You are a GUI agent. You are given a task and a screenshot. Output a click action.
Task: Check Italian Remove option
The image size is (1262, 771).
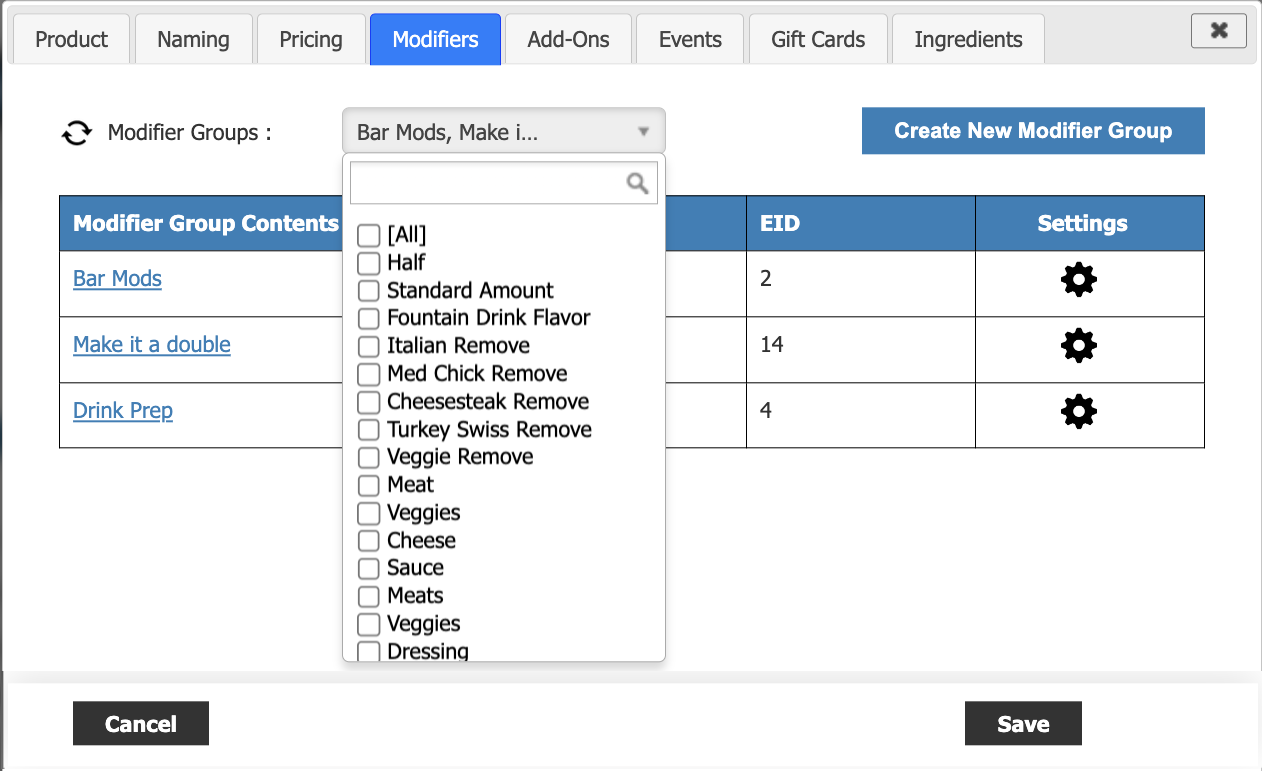[x=369, y=346]
